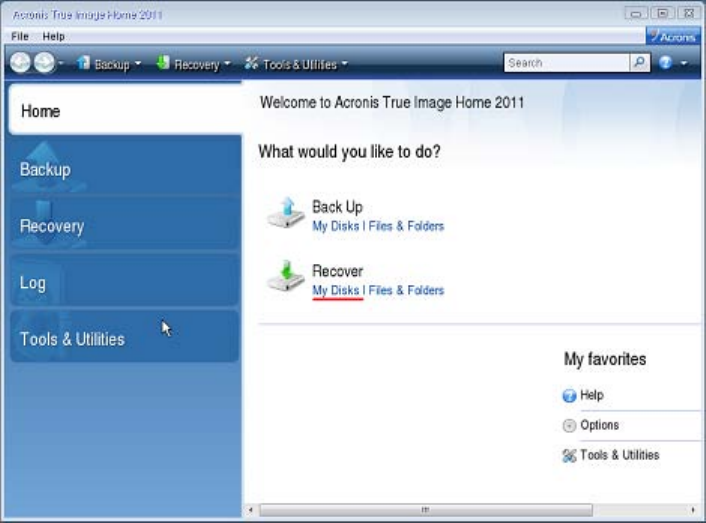Click the Back Up drive icon
The width and height of the screenshot is (706, 523).
pyautogui.click(x=286, y=213)
